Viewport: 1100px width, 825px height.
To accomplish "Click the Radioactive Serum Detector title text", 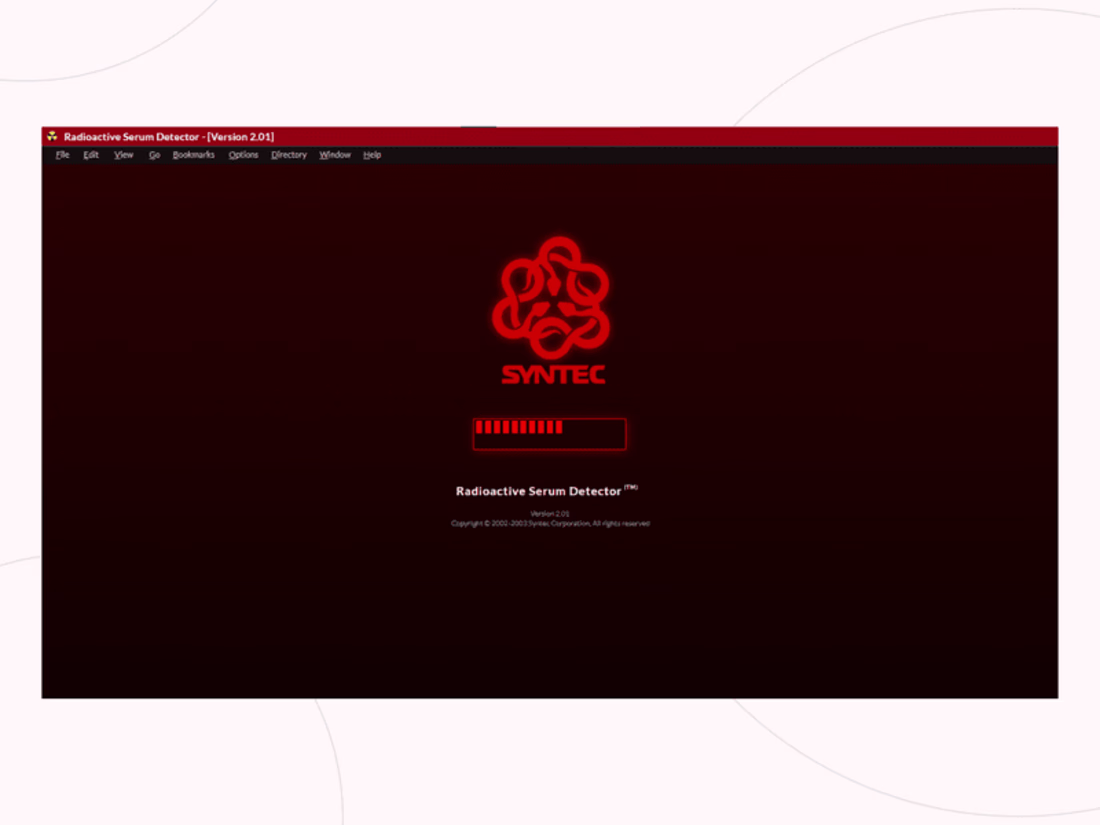I will click(537, 490).
